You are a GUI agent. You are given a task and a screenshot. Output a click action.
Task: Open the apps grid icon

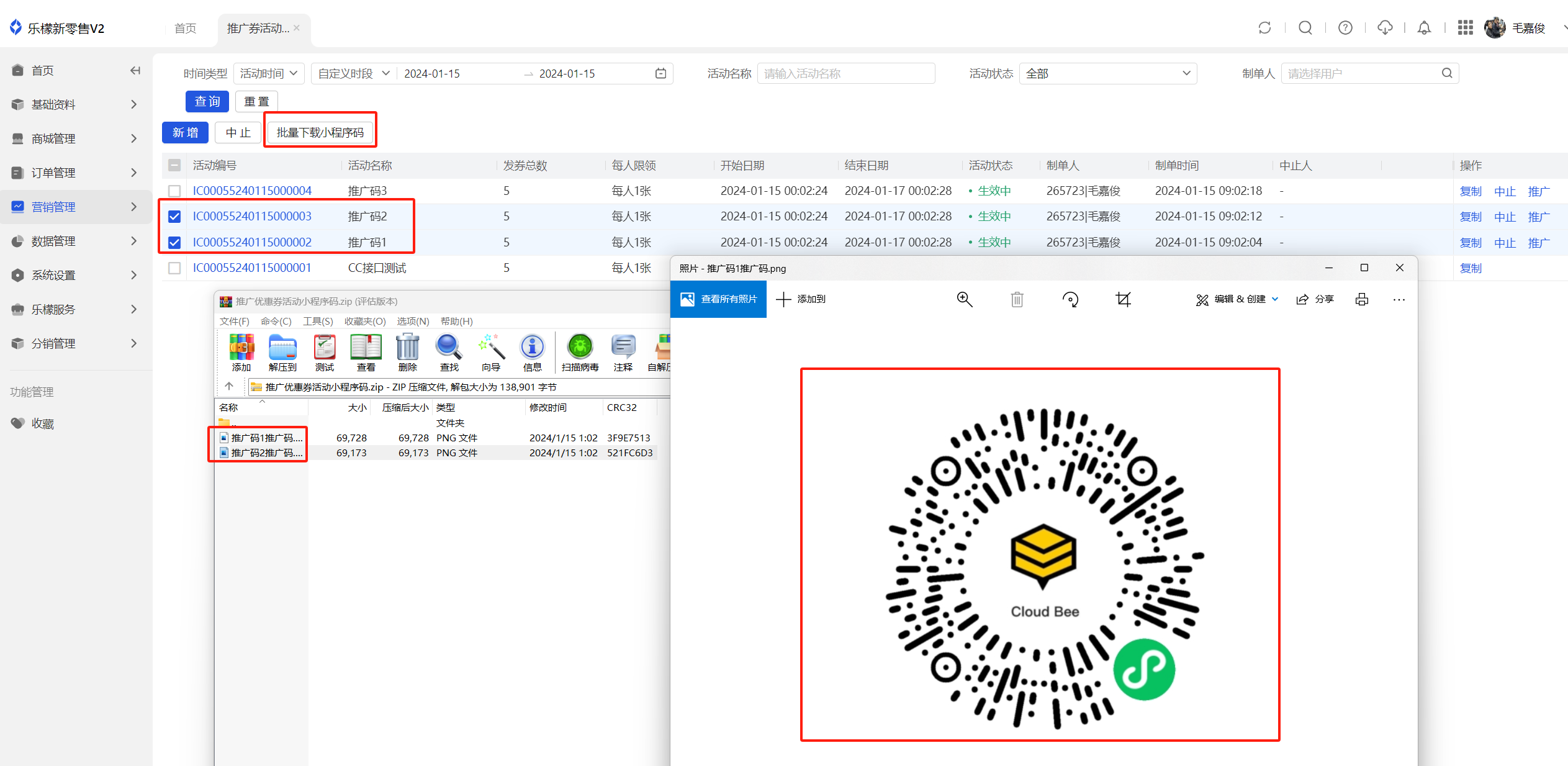point(1465,28)
